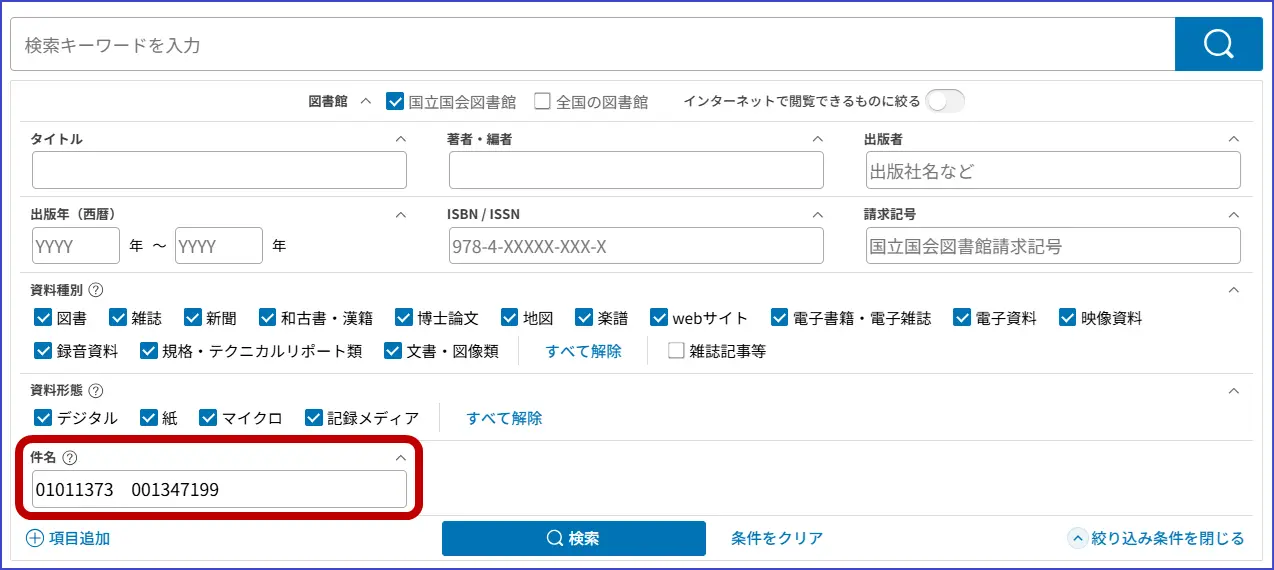
Task: Uncheck the 博士論文 material type
Action: coord(404,318)
